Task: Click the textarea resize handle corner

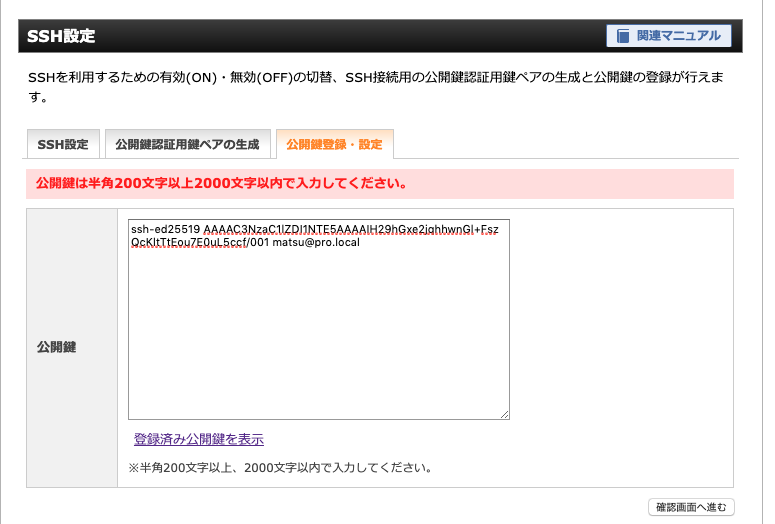Action: point(504,414)
